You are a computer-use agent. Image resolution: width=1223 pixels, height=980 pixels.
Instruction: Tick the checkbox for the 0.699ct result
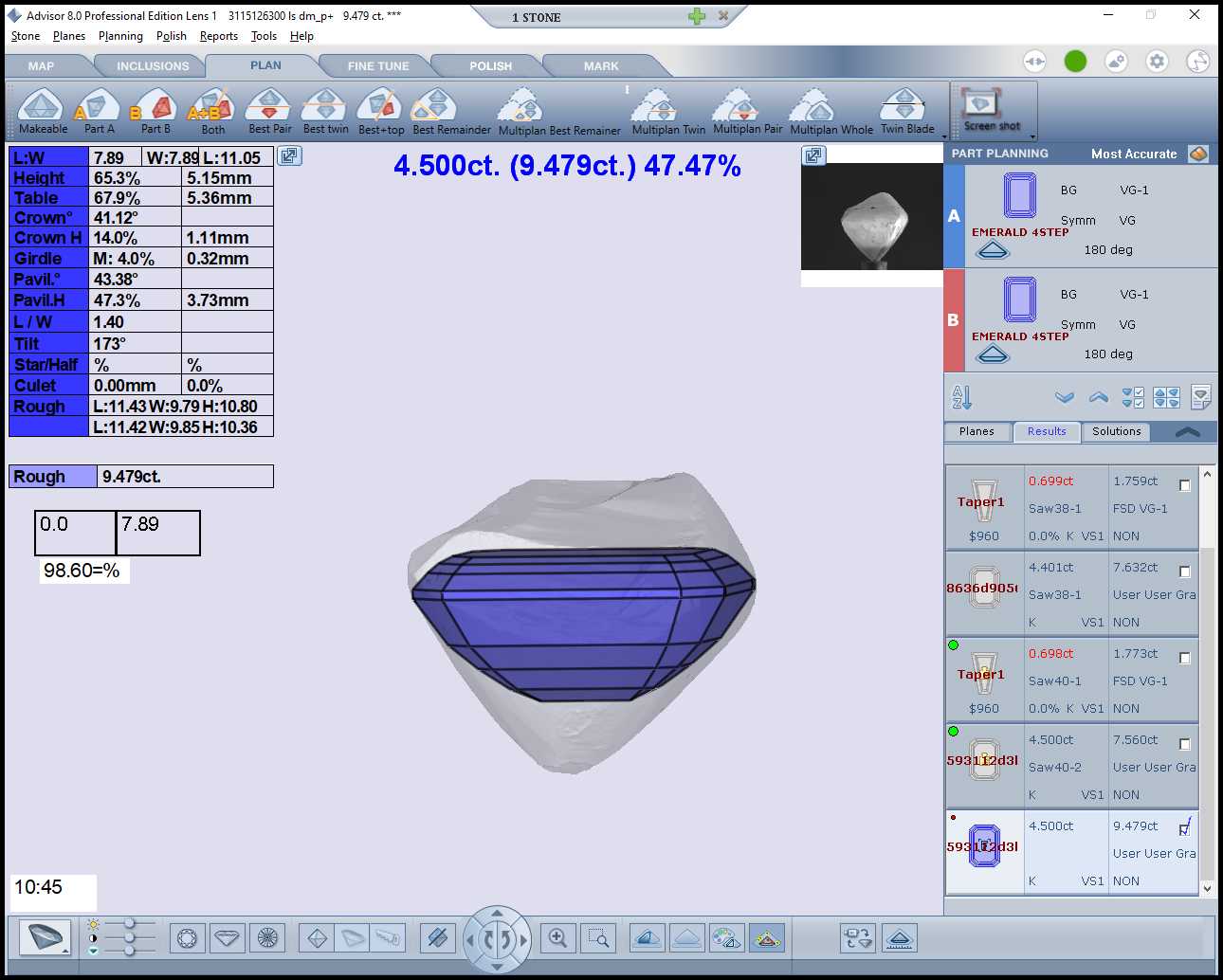1184,485
